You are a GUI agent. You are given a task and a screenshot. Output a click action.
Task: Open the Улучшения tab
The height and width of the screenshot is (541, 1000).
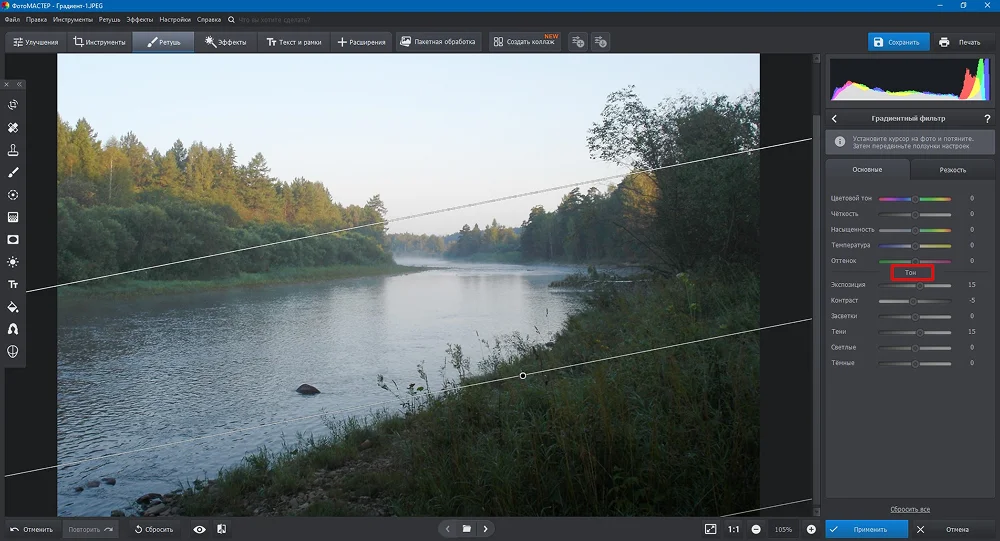(36, 42)
